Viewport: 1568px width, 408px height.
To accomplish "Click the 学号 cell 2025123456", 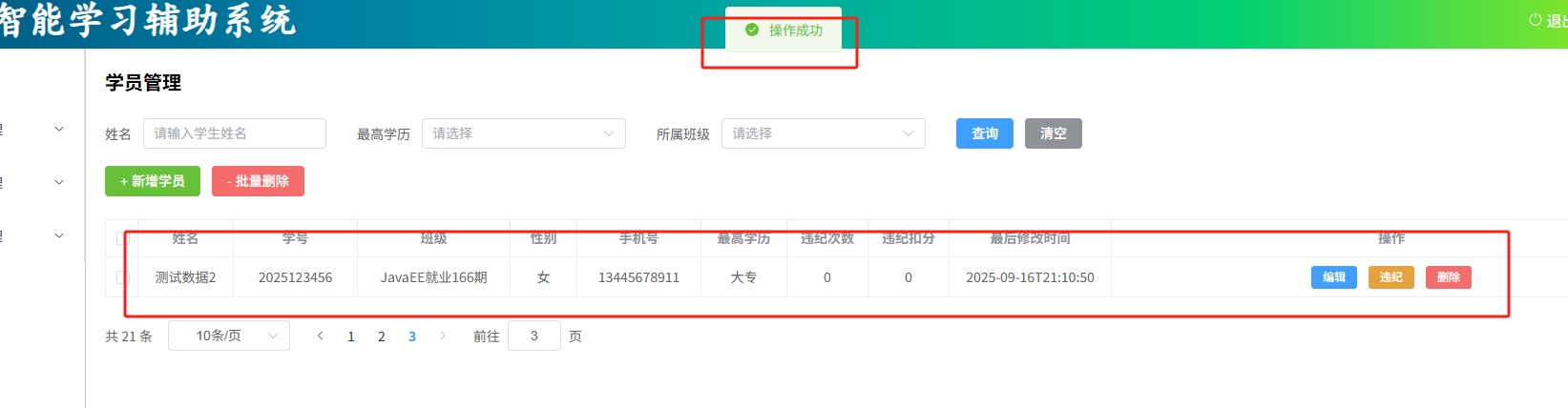I will [x=296, y=277].
